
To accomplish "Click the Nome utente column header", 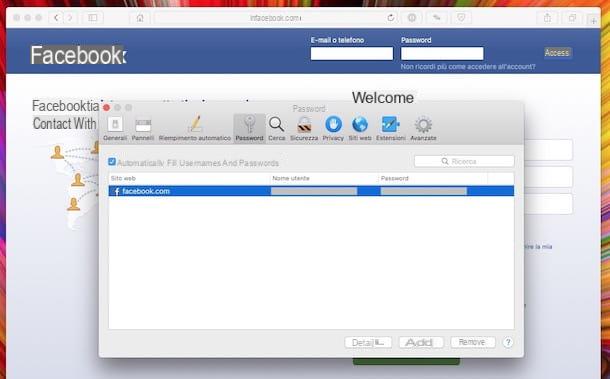I will tap(324, 178).
